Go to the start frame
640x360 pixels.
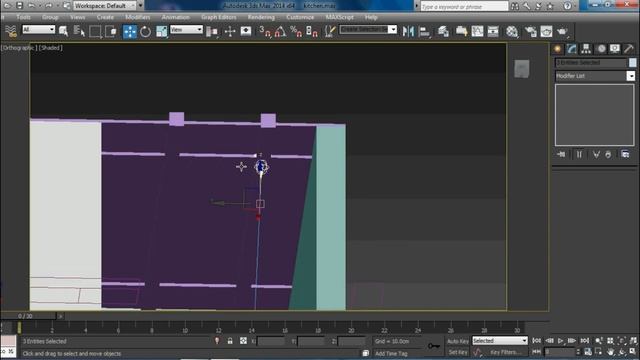tap(537, 340)
